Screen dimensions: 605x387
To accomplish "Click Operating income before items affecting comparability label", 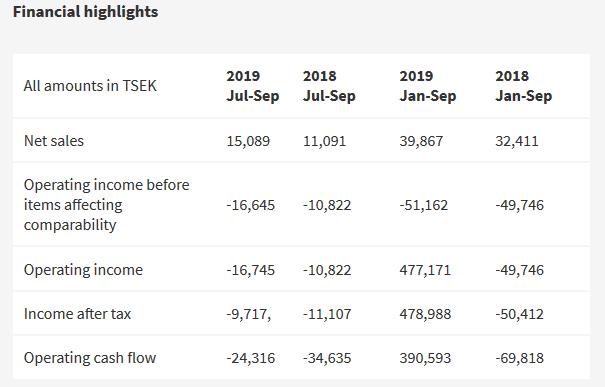I will pyautogui.click(x=106, y=205).
